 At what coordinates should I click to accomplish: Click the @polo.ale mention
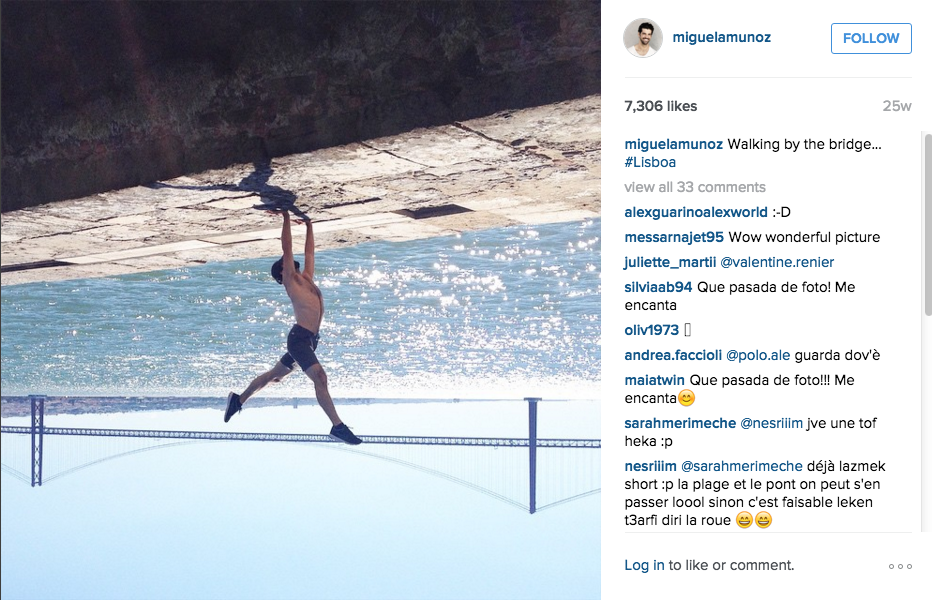click(758, 355)
